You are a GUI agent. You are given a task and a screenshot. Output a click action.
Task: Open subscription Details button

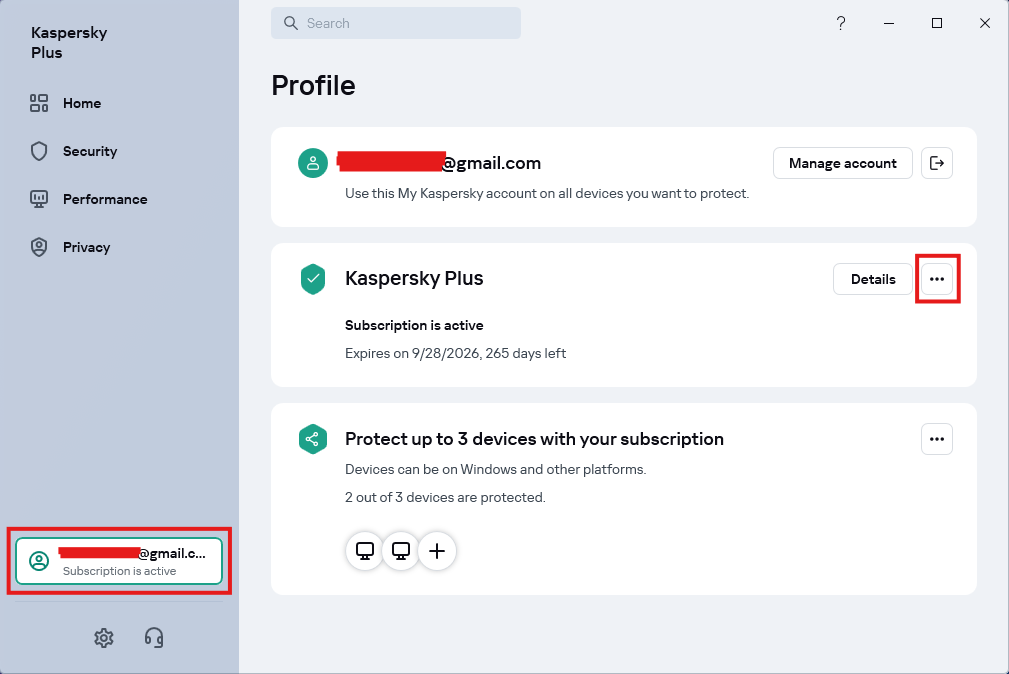point(872,279)
